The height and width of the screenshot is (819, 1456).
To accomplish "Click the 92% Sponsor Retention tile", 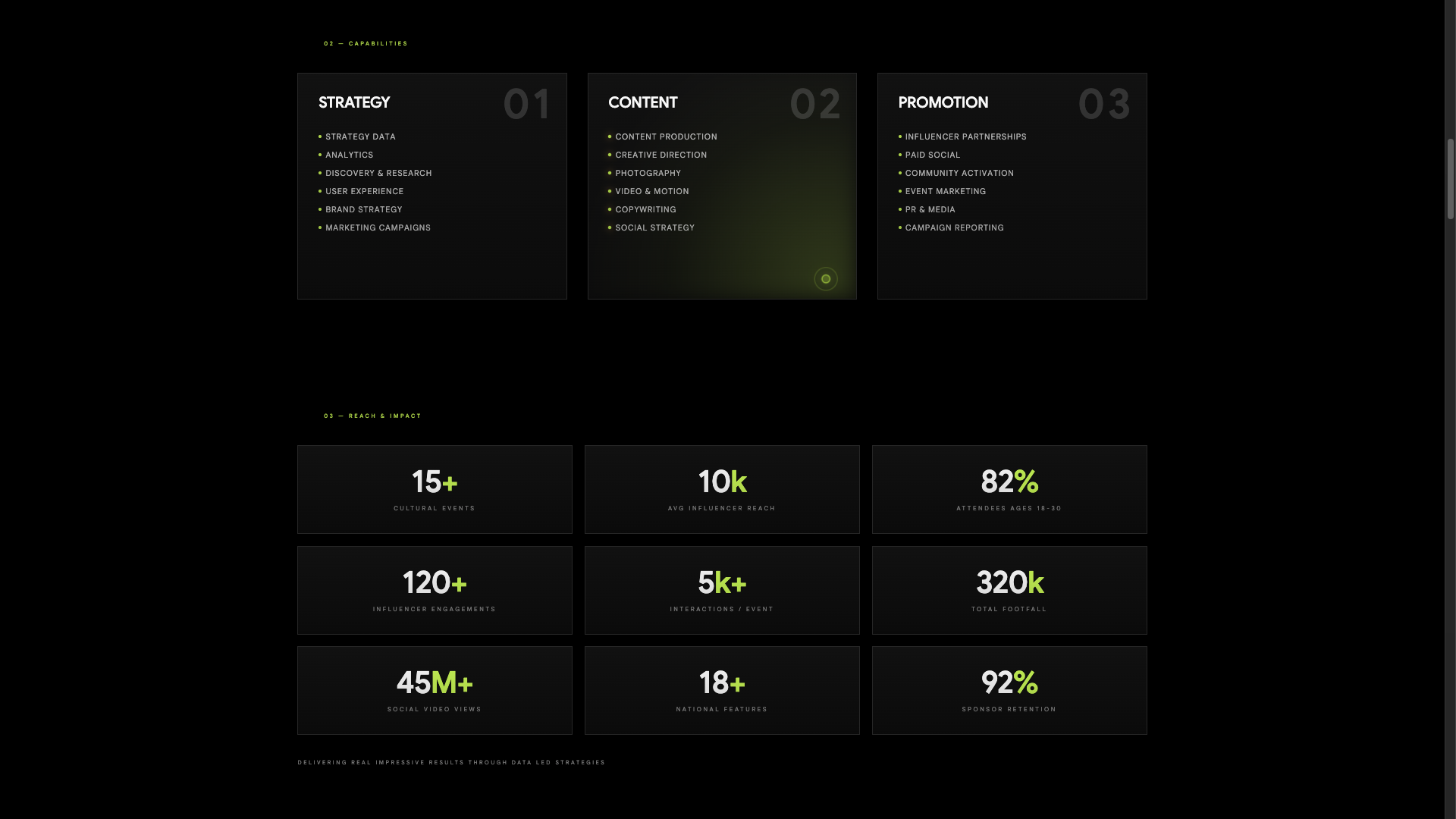I will [x=1009, y=690].
